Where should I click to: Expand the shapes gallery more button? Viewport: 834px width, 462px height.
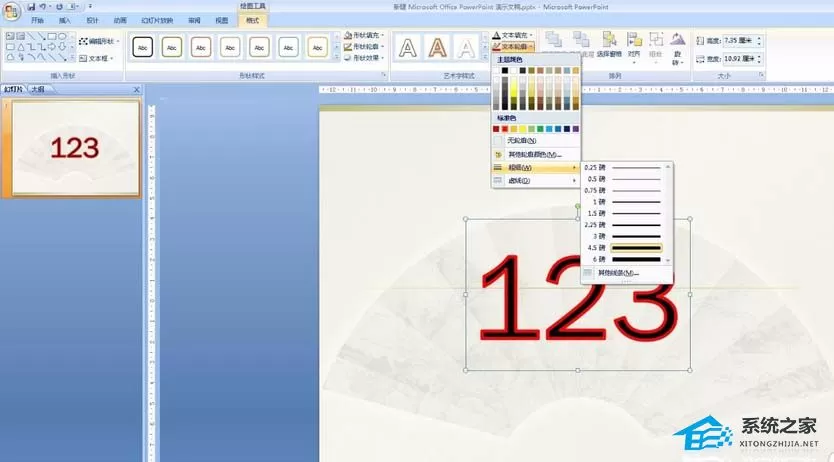point(72,57)
